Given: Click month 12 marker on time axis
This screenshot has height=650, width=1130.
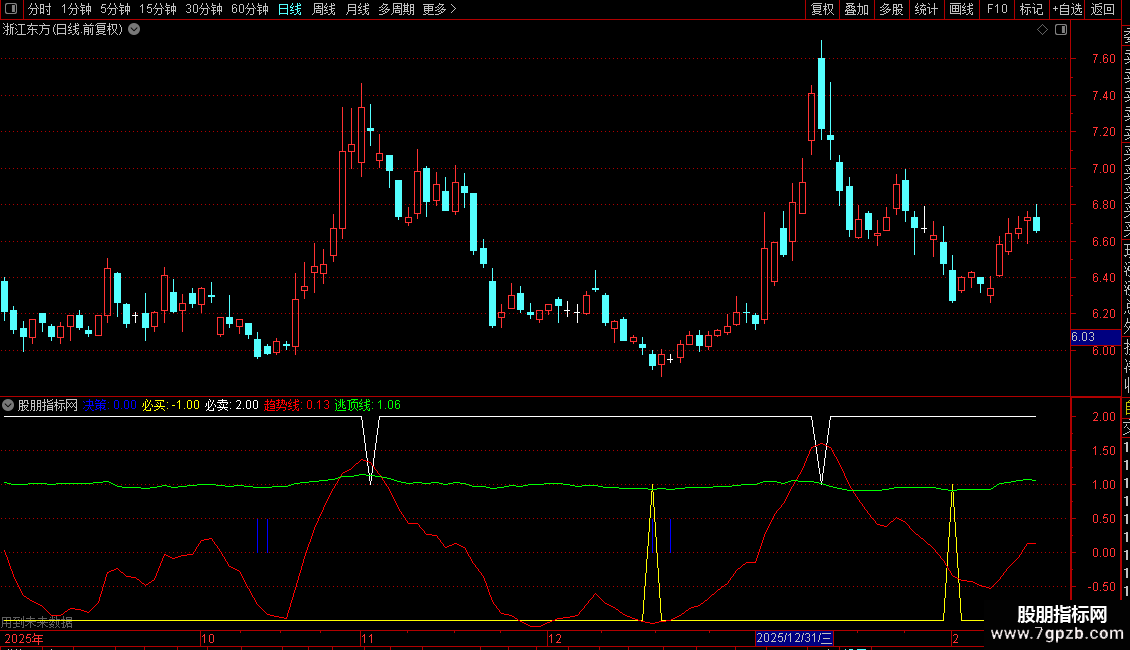Looking at the screenshot, I should (554, 638).
